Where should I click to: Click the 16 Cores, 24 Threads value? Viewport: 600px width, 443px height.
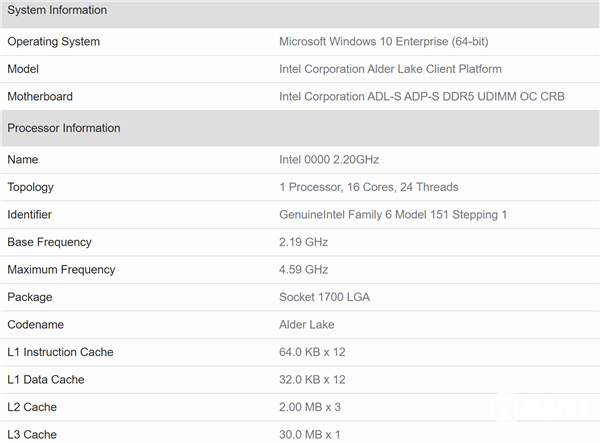pos(369,187)
